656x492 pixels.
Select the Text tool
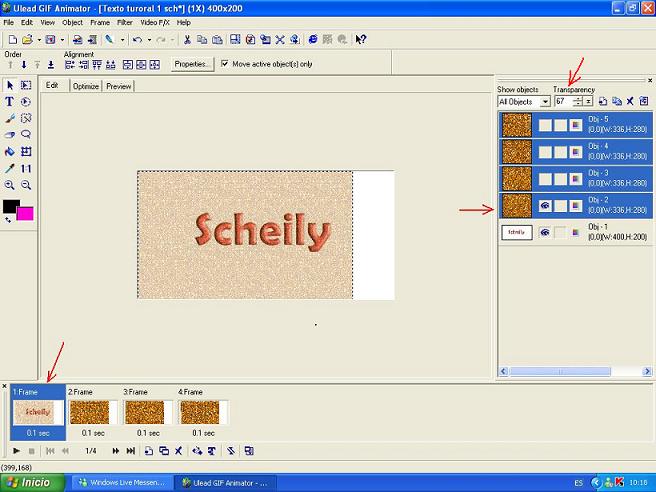(x=9, y=102)
